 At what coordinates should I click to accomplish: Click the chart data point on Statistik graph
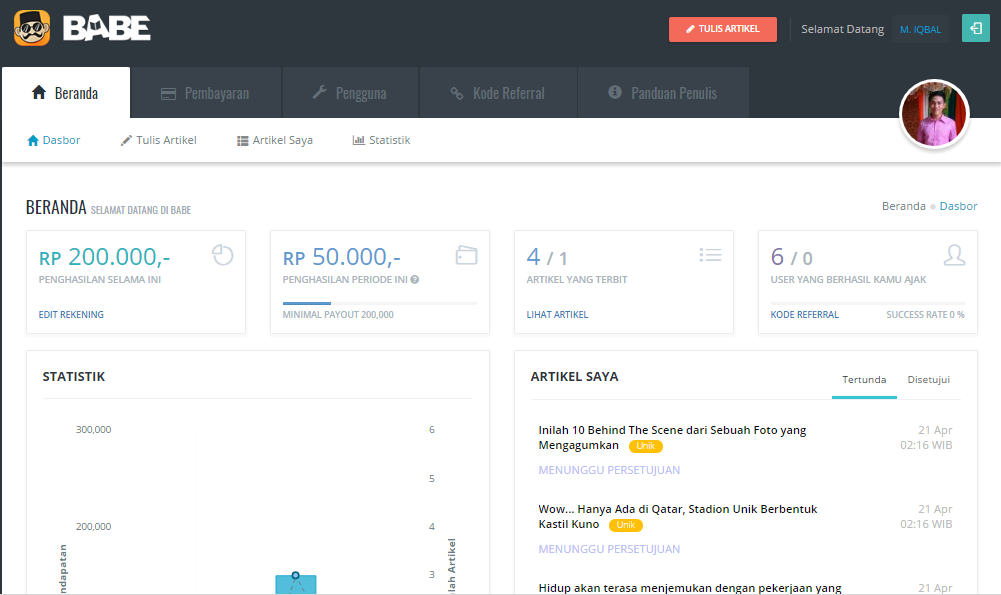point(295,575)
